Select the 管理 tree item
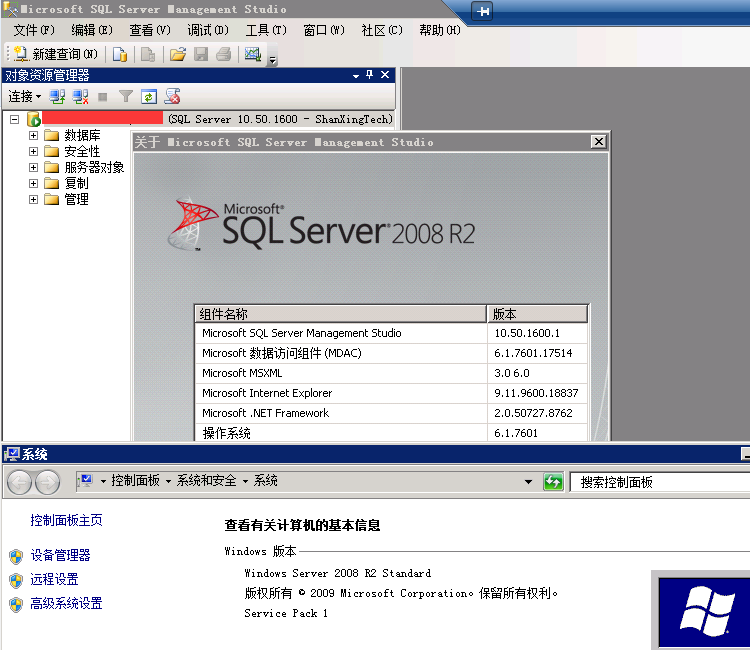The height and width of the screenshot is (650, 750). 77,199
